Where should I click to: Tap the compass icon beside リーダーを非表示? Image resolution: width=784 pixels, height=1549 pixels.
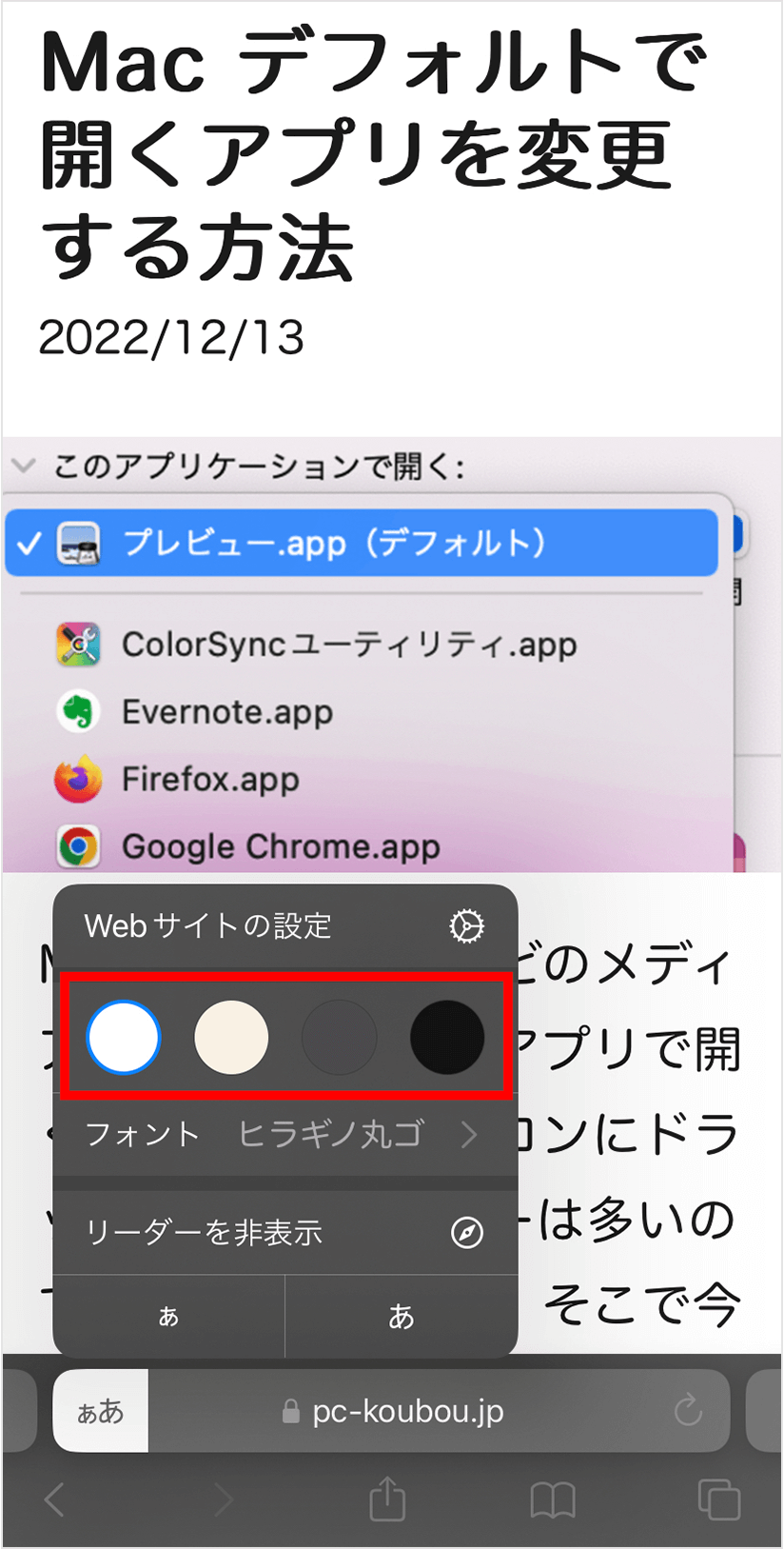(466, 1232)
